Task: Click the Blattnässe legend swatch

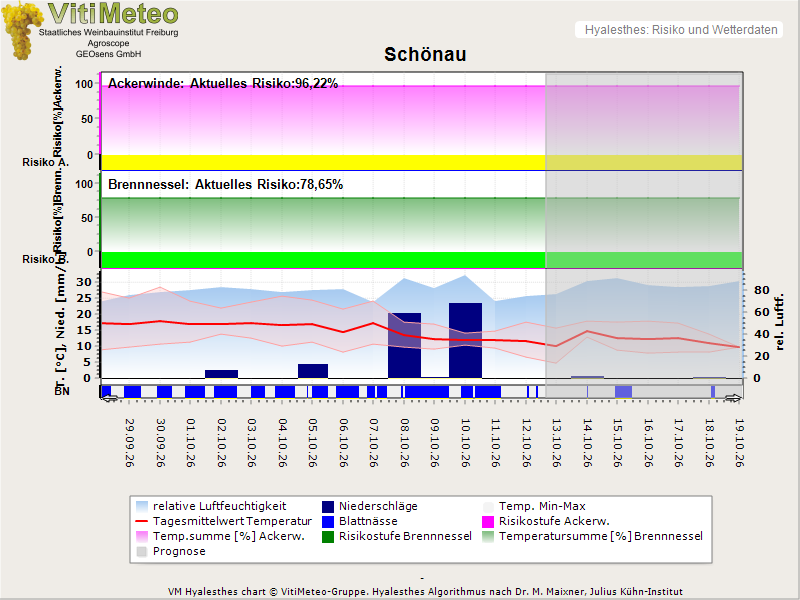Action: click(x=328, y=521)
